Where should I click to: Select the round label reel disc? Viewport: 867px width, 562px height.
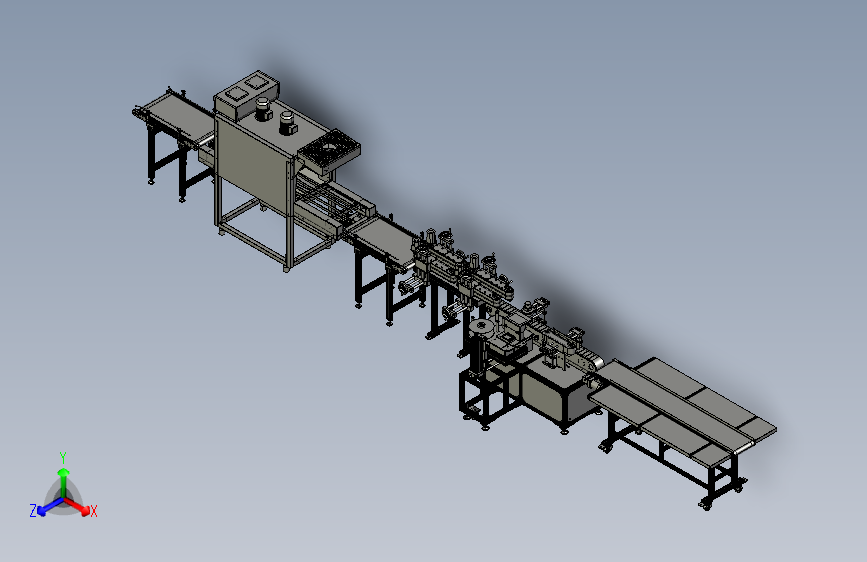pos(484,326)
